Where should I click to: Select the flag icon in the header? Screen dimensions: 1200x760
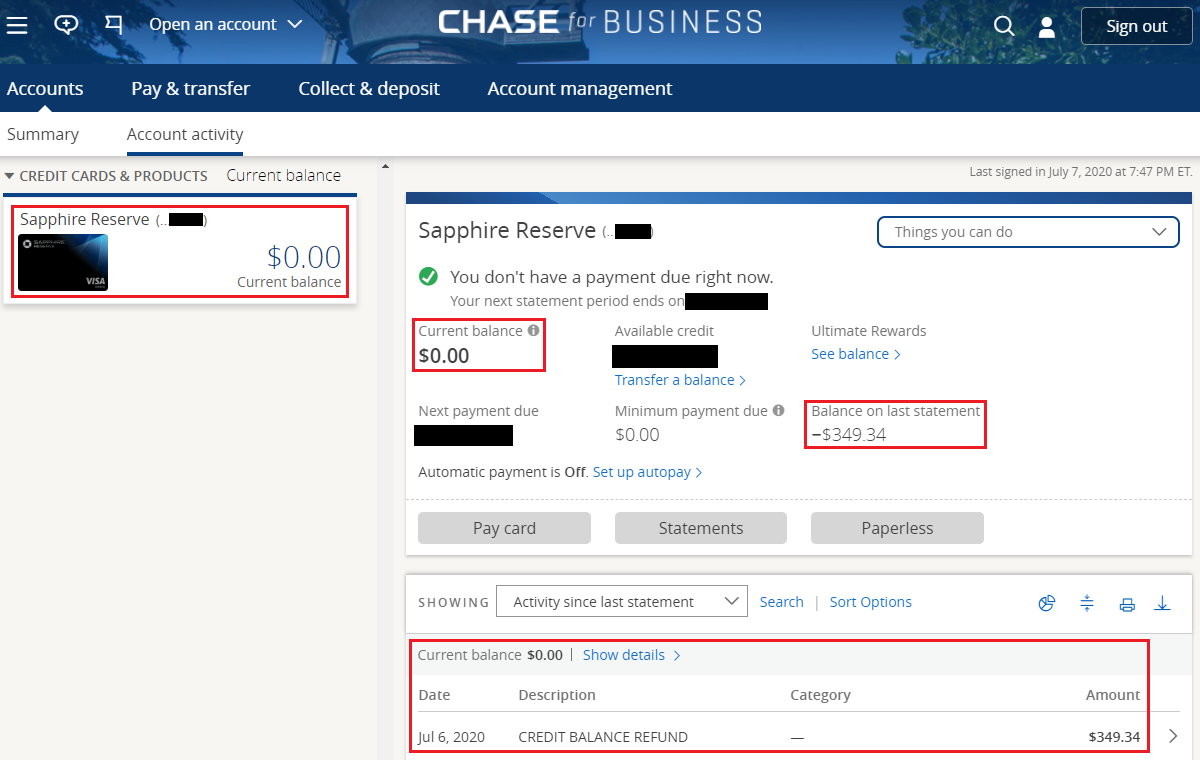click(113, 25)
